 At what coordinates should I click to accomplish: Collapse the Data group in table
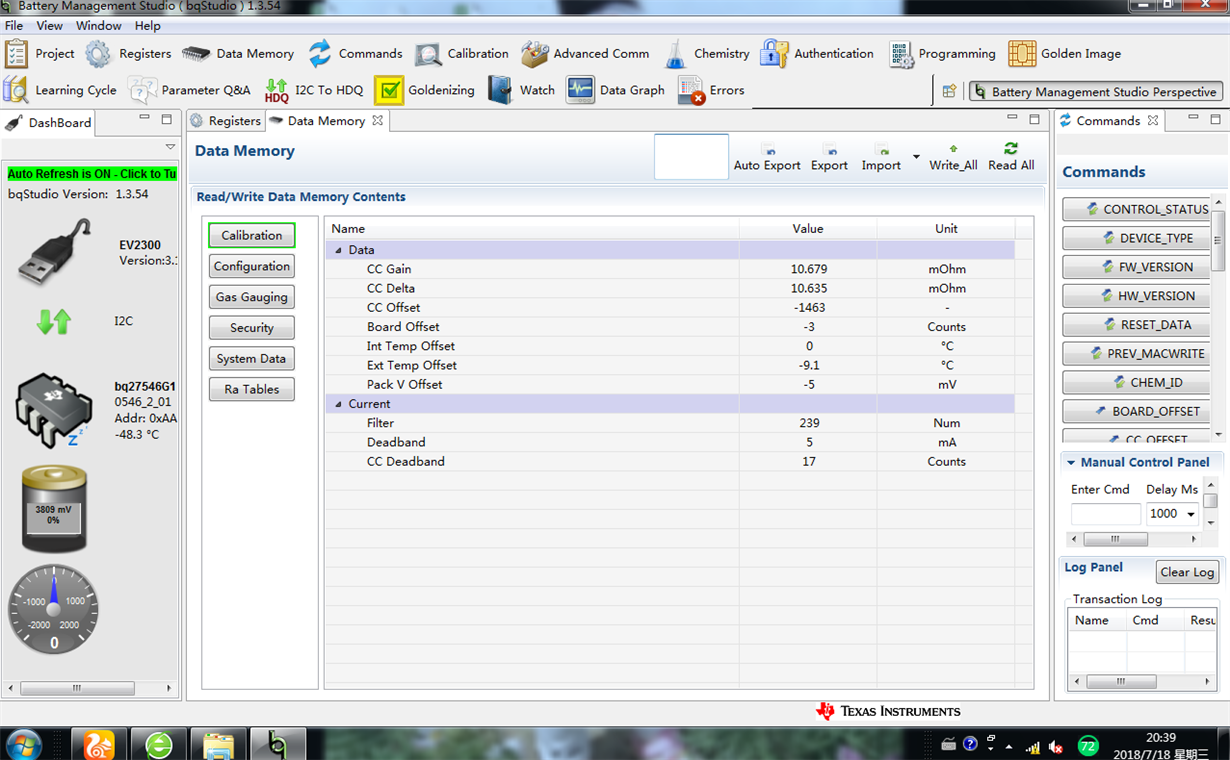tap(338, 250)
